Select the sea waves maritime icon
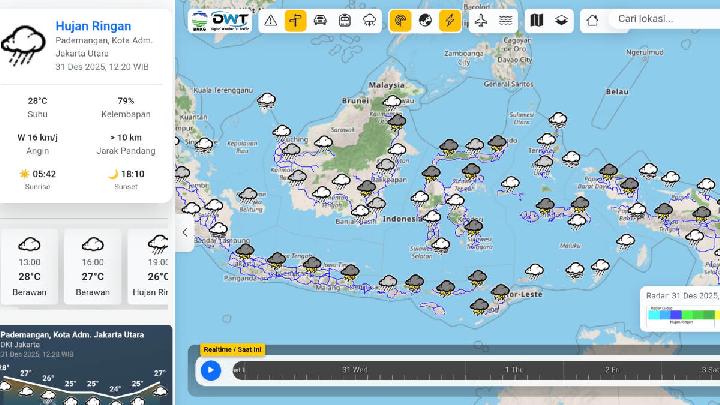The height and width of the screenshot is (405, 720). point(506,20)
